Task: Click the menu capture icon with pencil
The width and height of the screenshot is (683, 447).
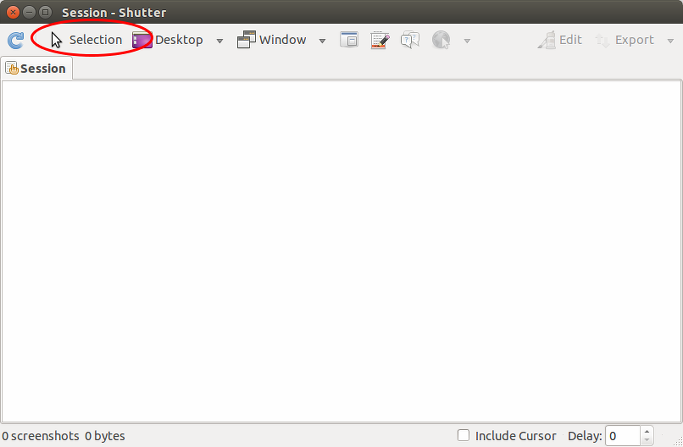Action: (x=379, y=40)
